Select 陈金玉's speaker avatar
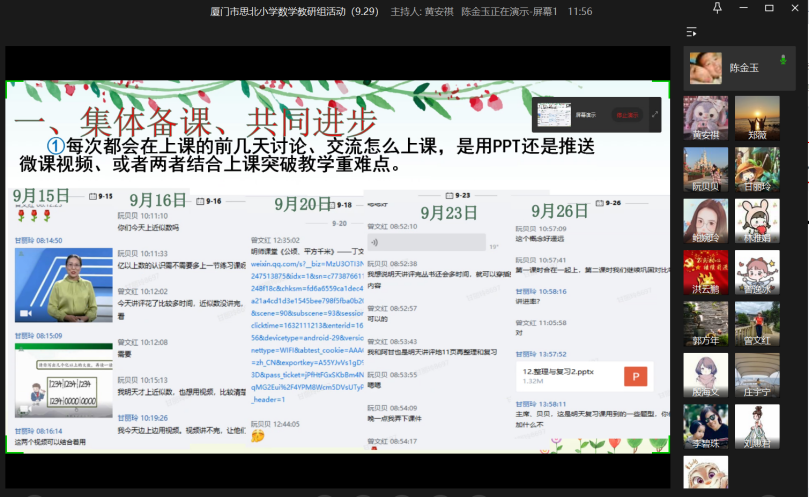Image resolution: width=809 pixels, height=497 pixels. click(706, 68)
